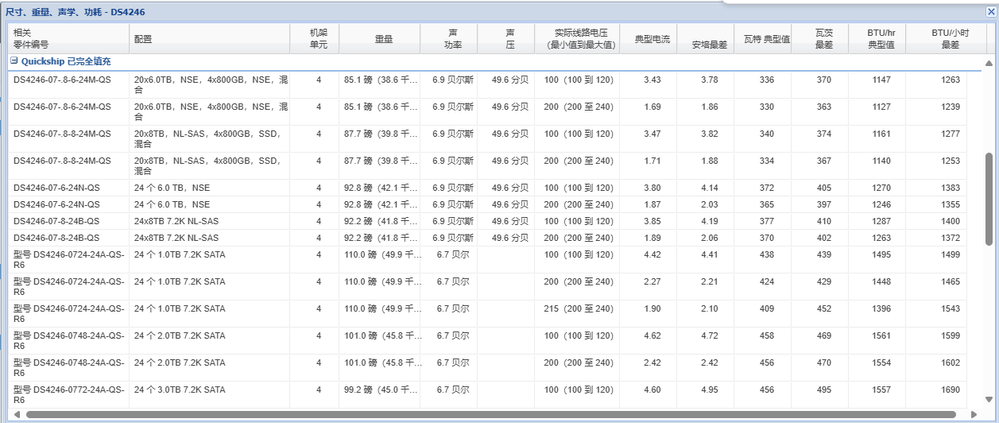This screenshot has width=999, height=423.
Task: Select the 1.69 typical current cell
Action: coord(652,106)
